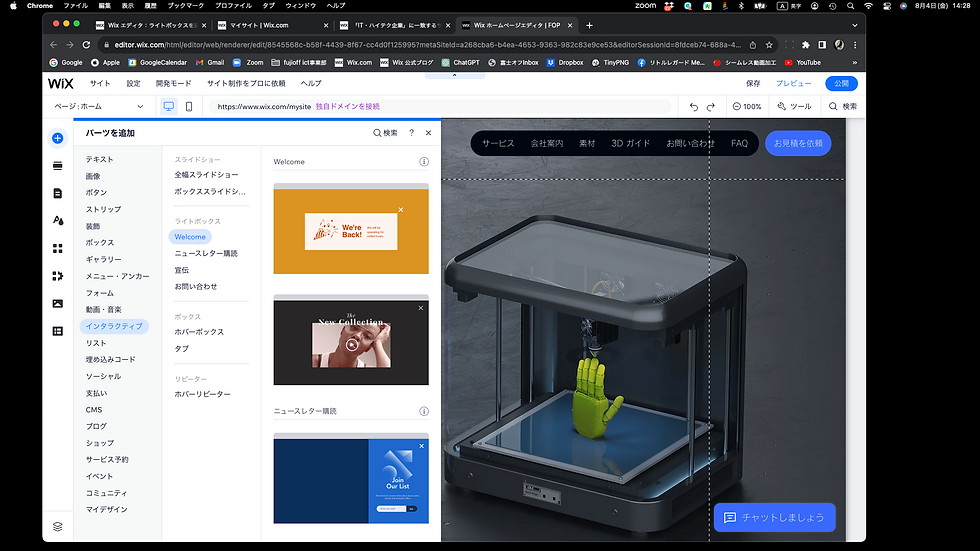Open help question mark in panel
980x551 pixels.
411,133
